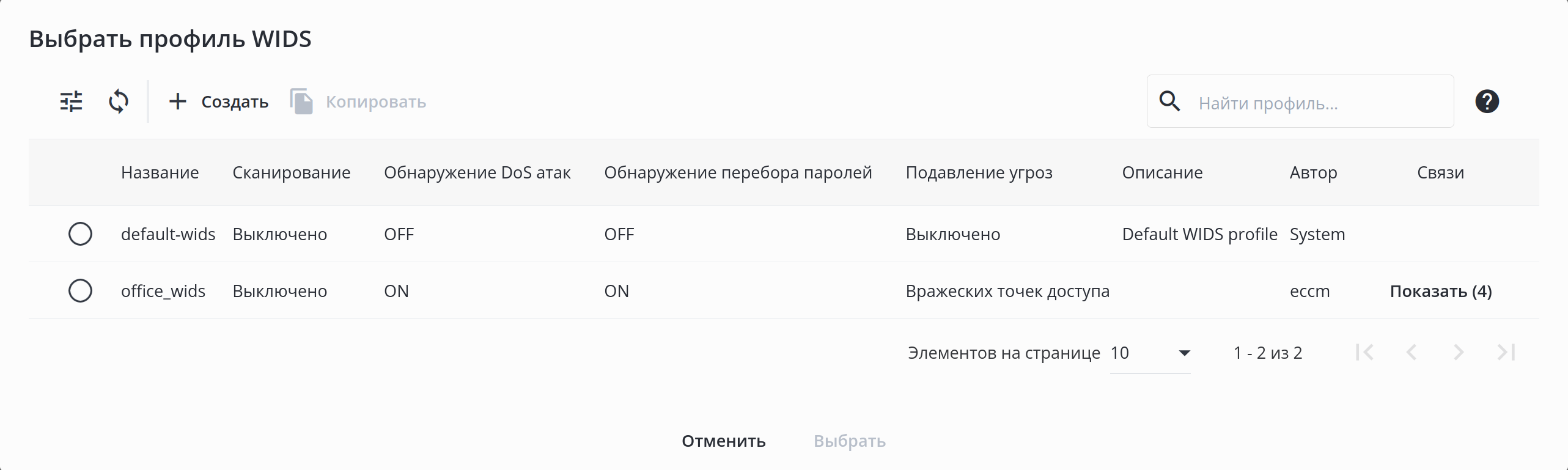Click the Копировать copy icon
Image resolution: width=1568 pixels, height=470 pixels.
click(301, 101)
